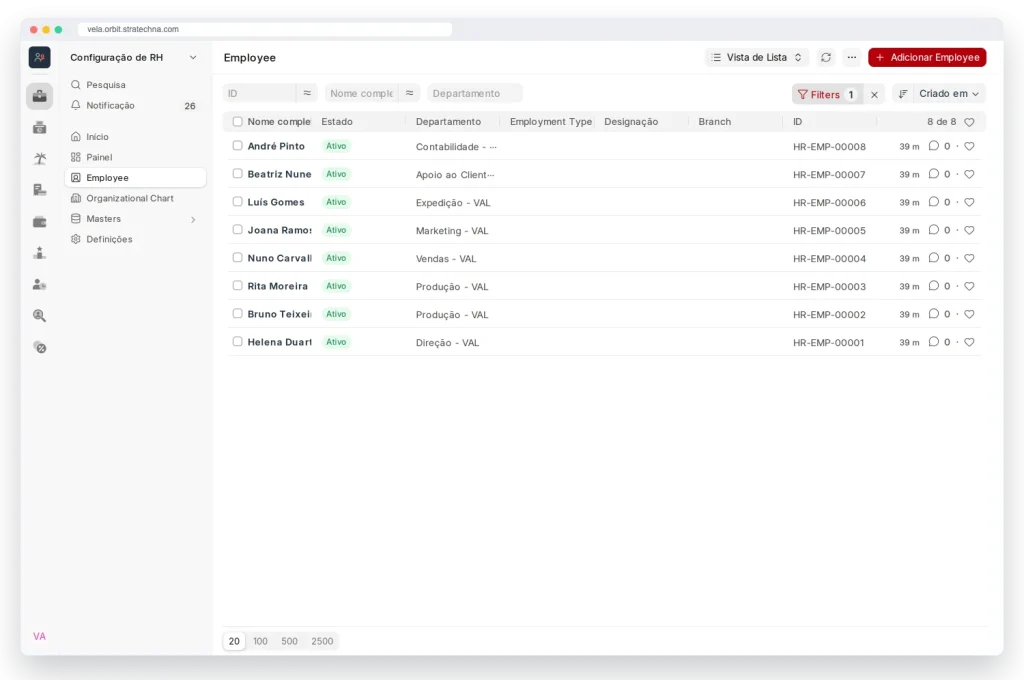Open Painel in the sidebar

coord(135,157)
